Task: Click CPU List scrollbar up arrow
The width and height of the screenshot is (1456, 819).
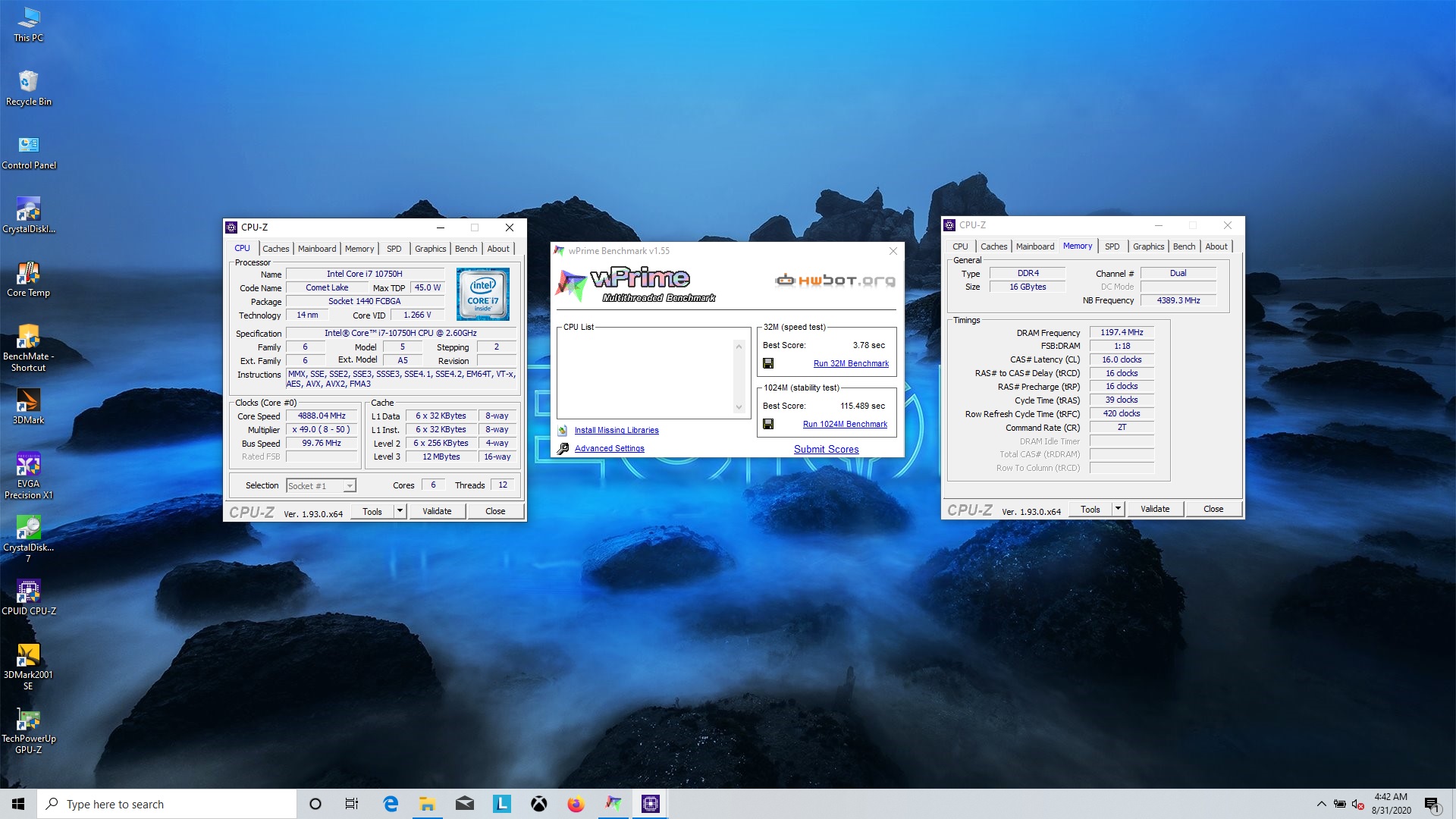Action: coord(739,346)
